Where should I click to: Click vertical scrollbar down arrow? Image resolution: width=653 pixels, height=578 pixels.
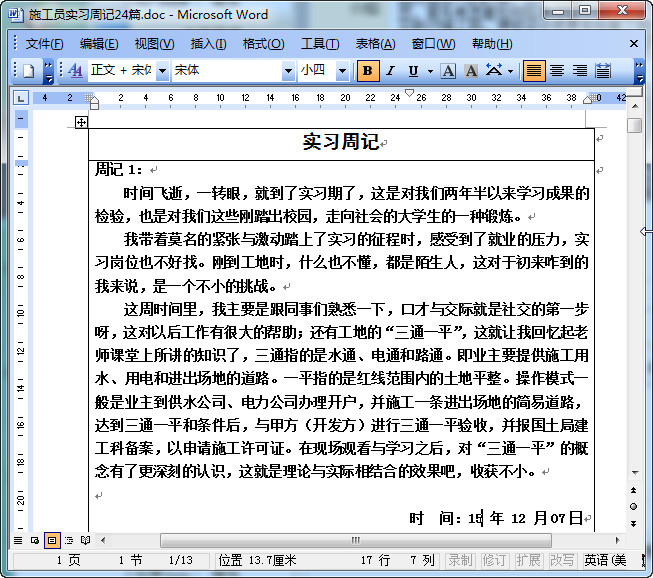635,473
